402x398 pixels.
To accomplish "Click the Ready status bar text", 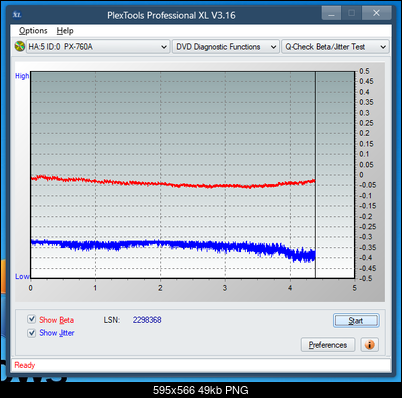I will (x=25, y=365).
